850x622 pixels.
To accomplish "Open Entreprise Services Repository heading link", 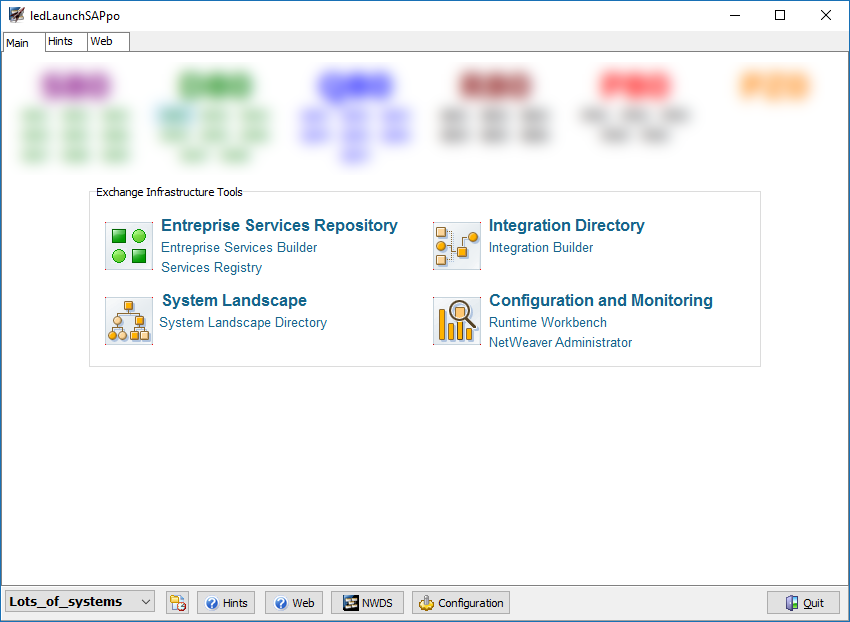I will tap(279, 225).
